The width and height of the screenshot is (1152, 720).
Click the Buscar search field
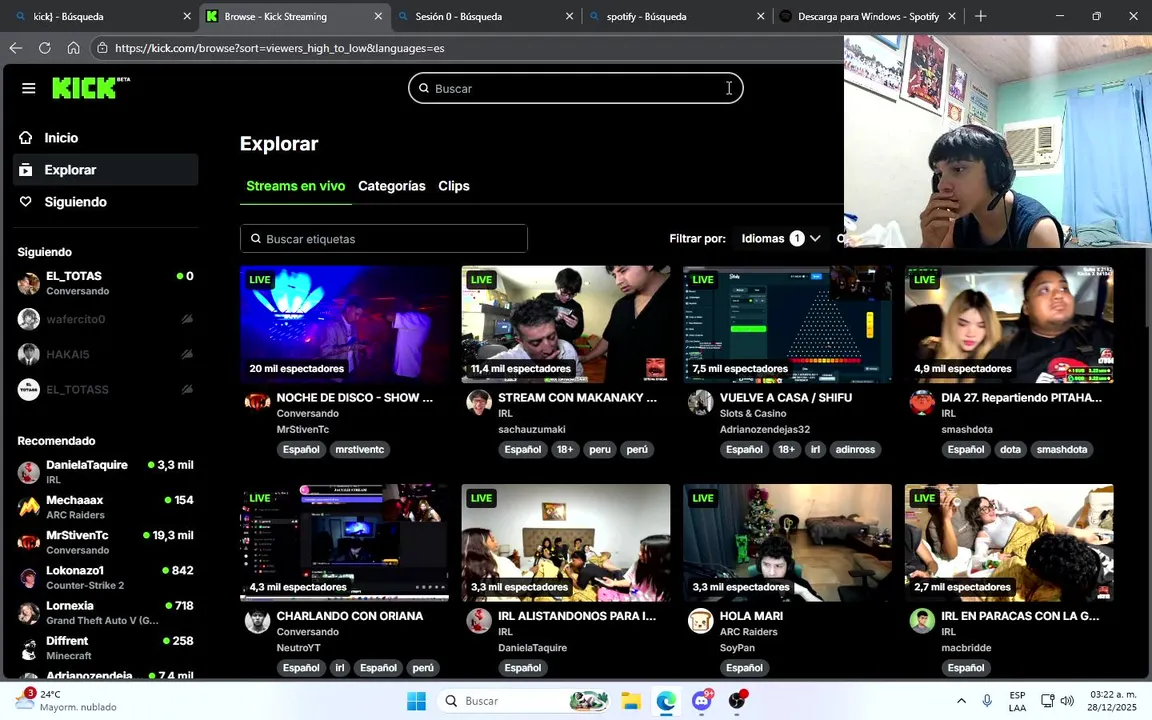[x=575, y=88]
